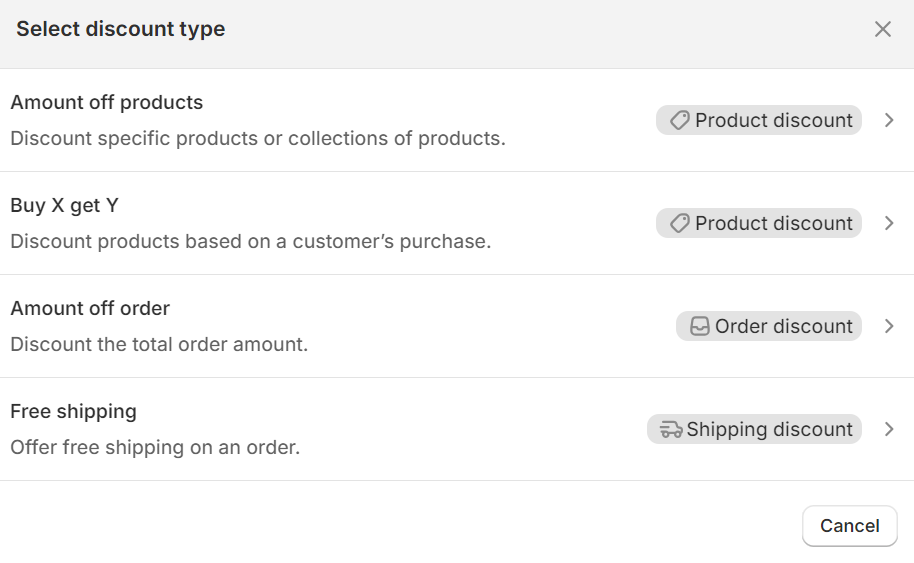Click the "Offer free shipping on an order" text

155,448
